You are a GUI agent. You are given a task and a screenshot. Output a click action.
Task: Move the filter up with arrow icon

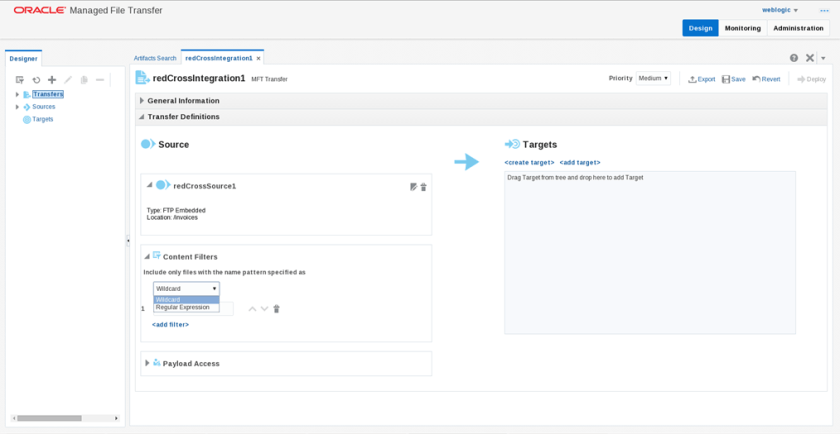click(252, 309)
